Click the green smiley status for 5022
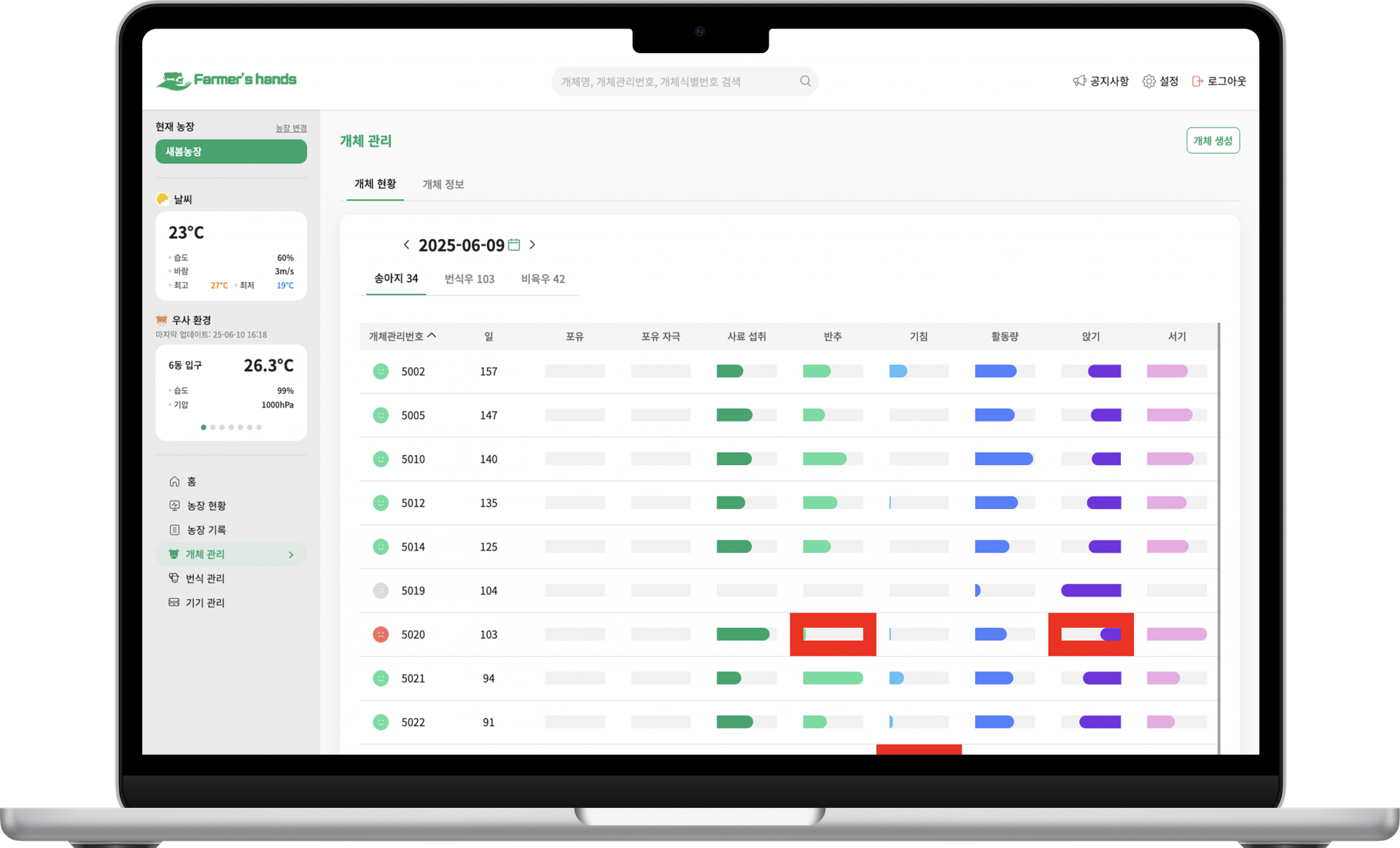Image resolution: width=1400 pixels, height=848 pixels. [381, 722]
